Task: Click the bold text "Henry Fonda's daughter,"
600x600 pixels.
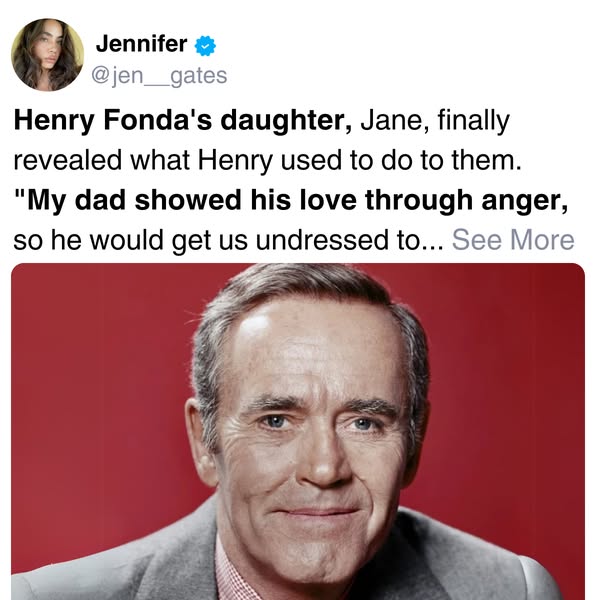Action: point(182,121)
